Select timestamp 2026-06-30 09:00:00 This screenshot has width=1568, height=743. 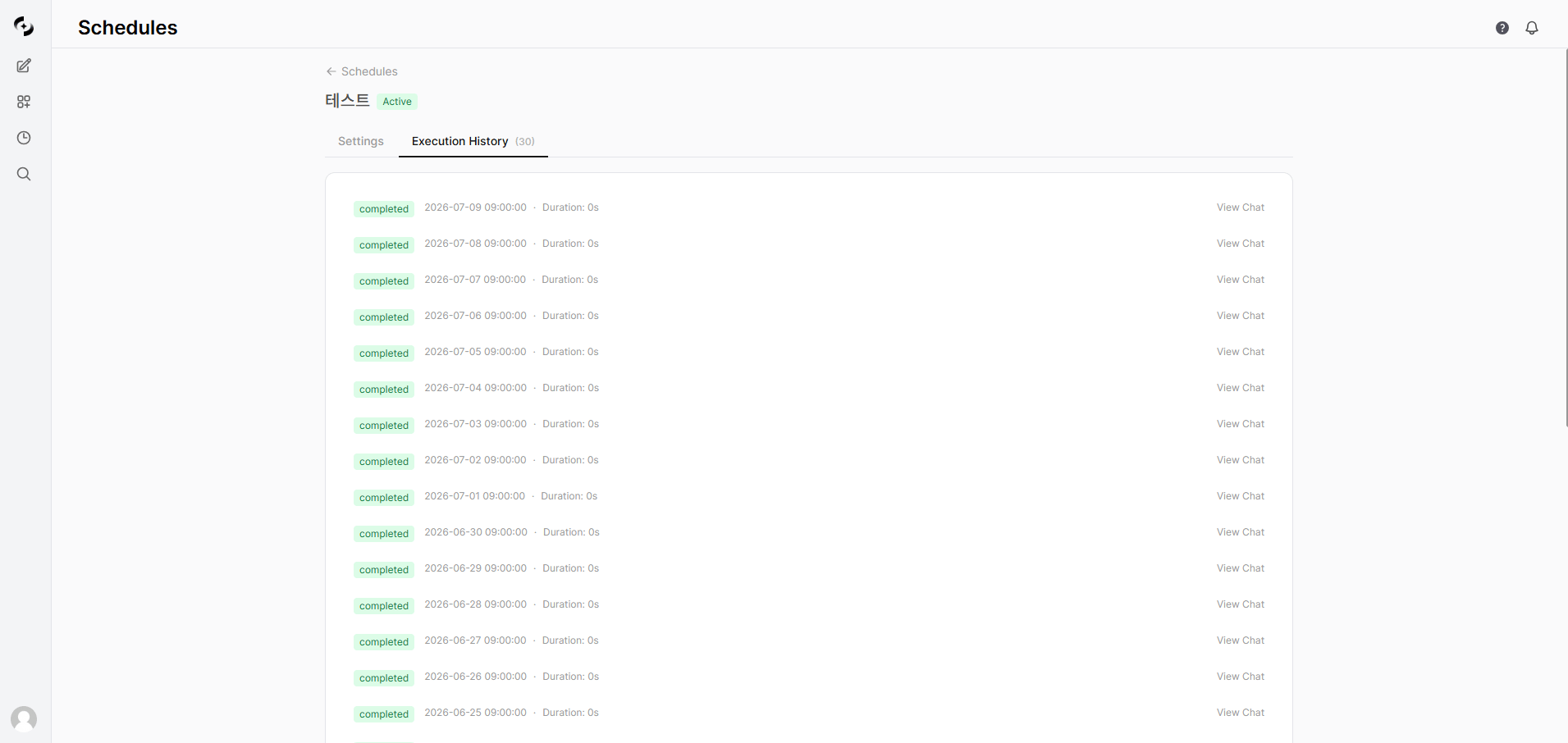[476, 532]
